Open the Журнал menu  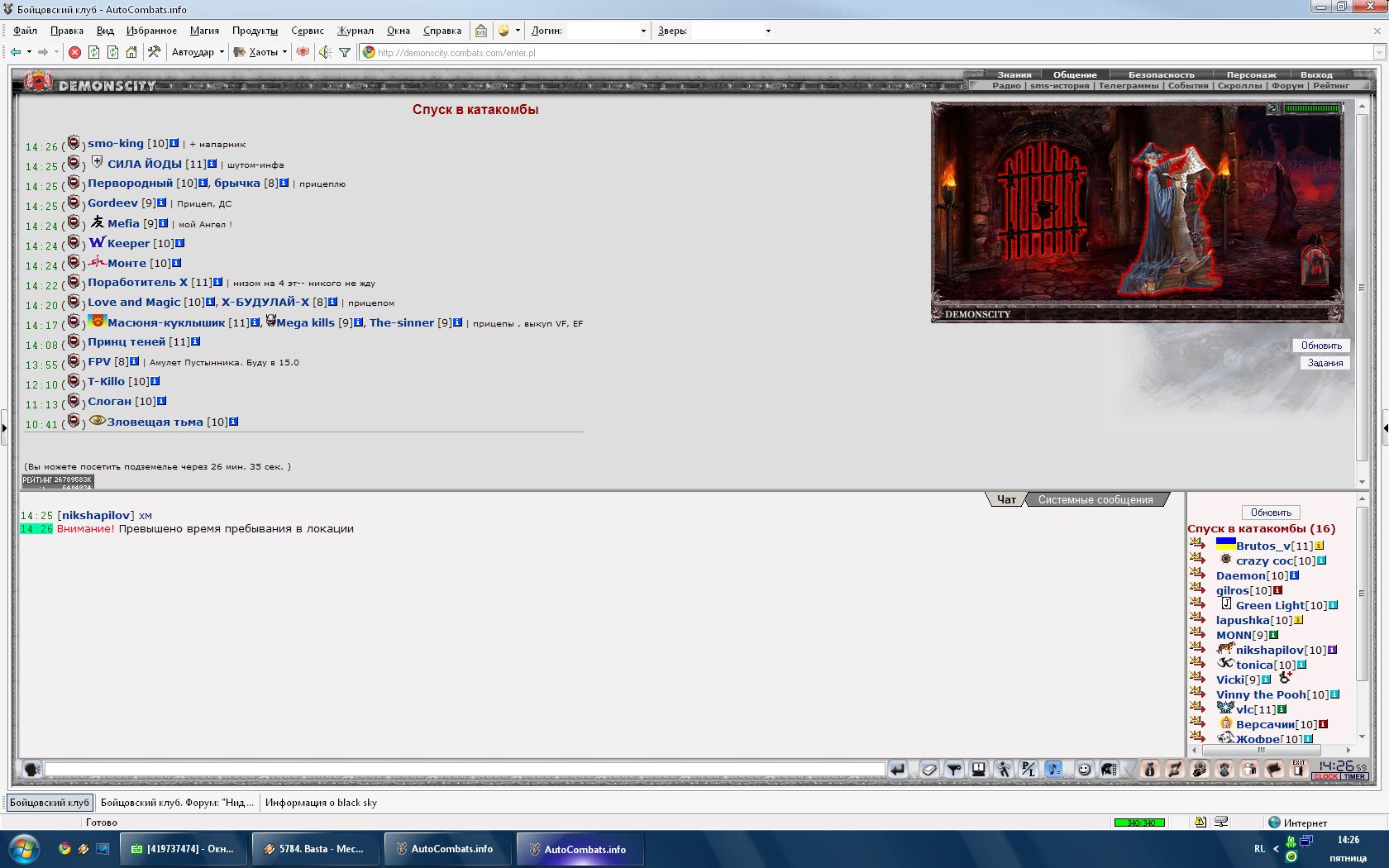356,31
